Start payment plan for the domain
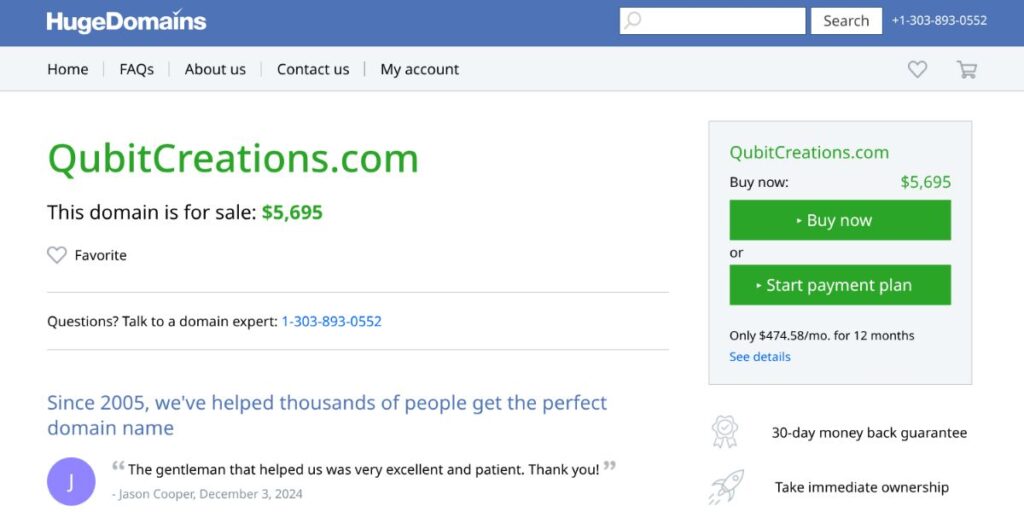 (x=840, y=285)
